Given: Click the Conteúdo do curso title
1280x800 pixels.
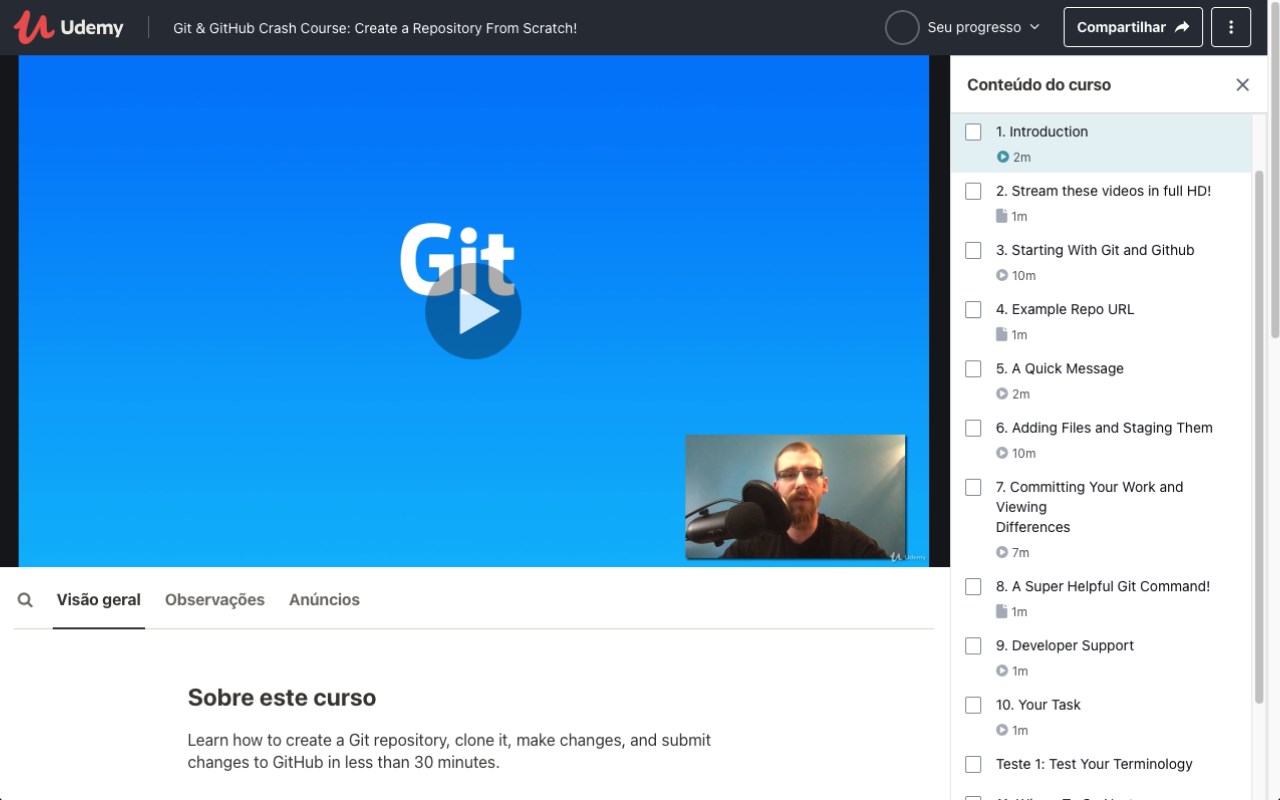Looking at the screenshot, I should (1039, 85).
